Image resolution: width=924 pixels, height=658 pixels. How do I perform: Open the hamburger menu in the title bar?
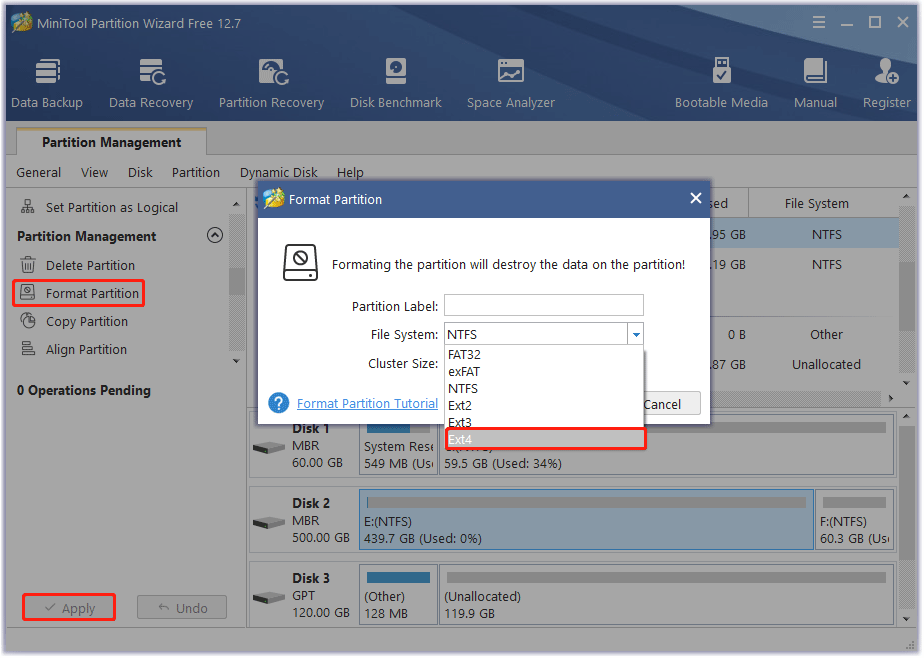819,22
